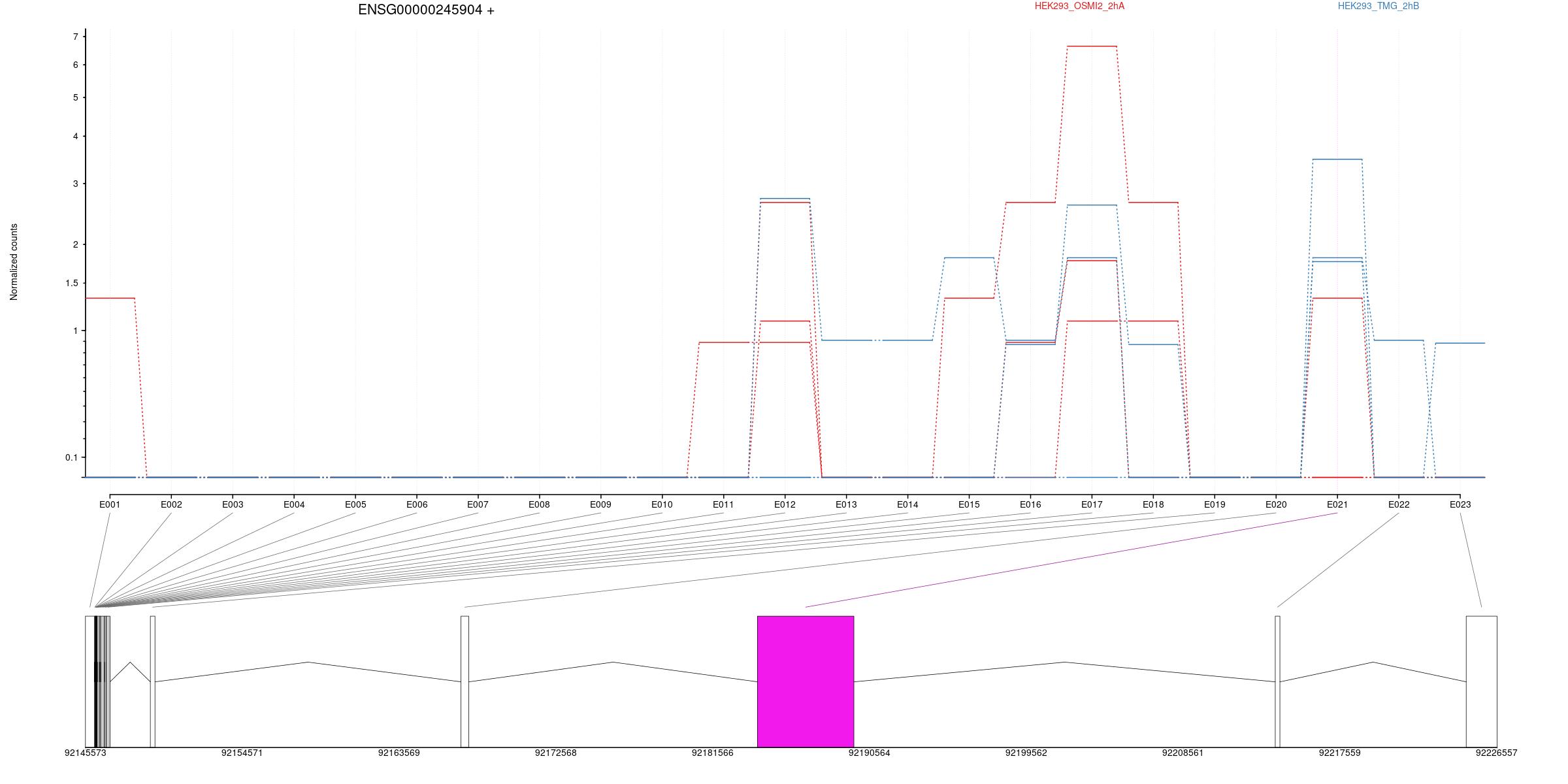Click exon label E013
The image size is (1568, 784).
click(846, 504)
